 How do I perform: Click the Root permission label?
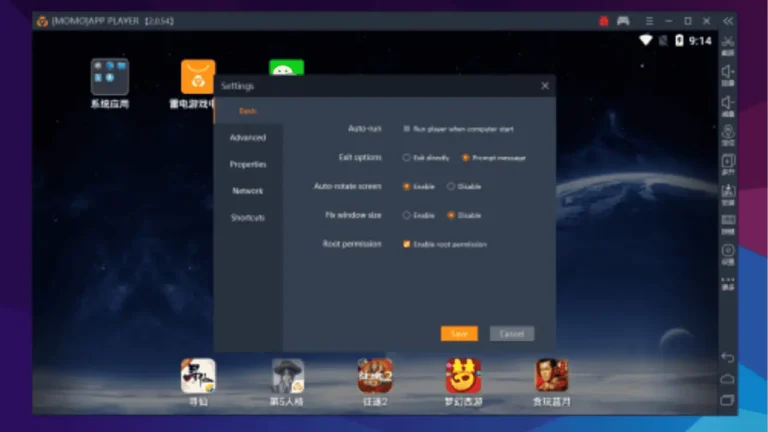(352, 244)
